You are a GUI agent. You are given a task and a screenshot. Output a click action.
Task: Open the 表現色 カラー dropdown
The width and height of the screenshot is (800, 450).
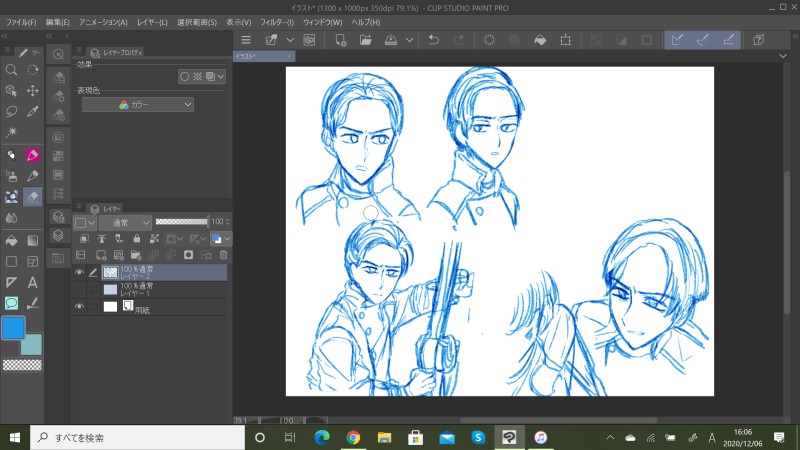coord(138,104)
